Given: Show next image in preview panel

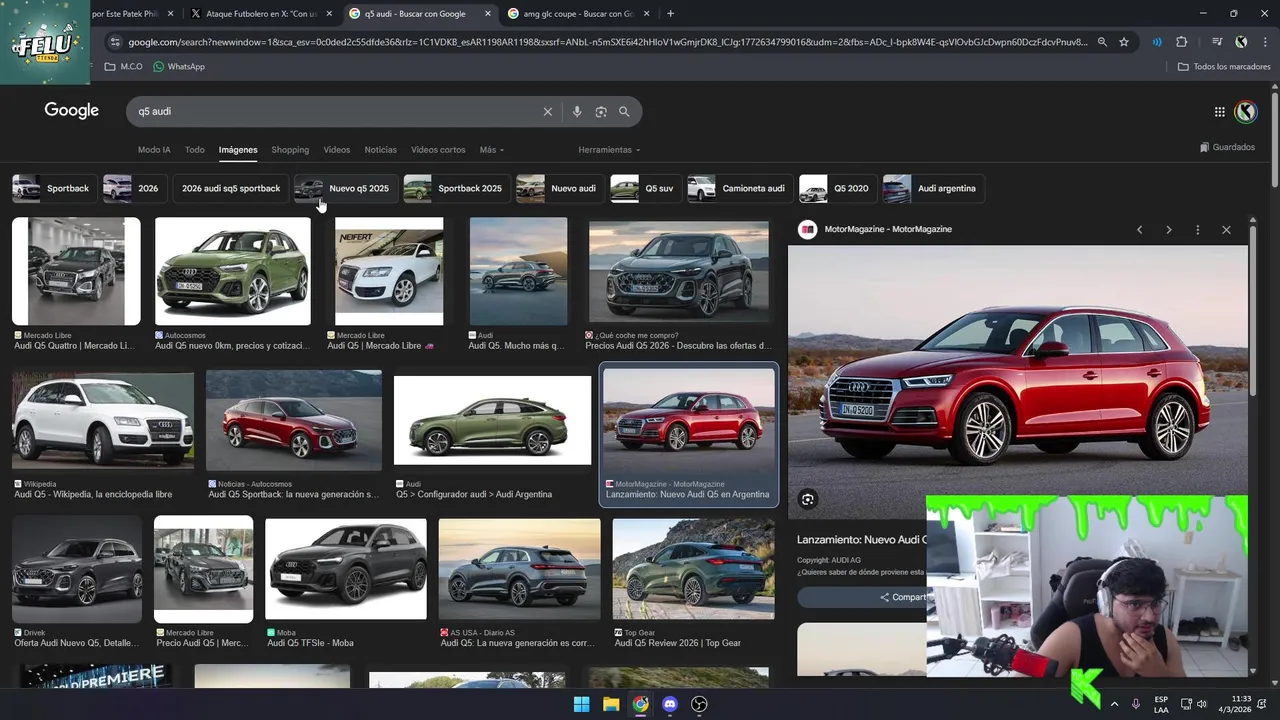Looking at the screenshot, I should 1168,230.
